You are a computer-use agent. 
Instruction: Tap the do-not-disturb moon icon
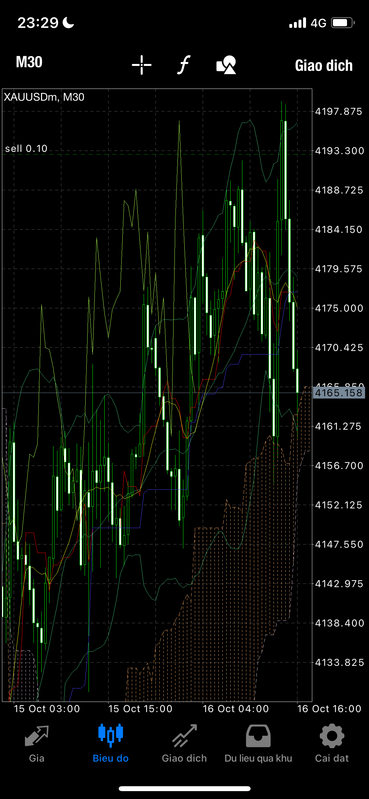tap(68, 22)
